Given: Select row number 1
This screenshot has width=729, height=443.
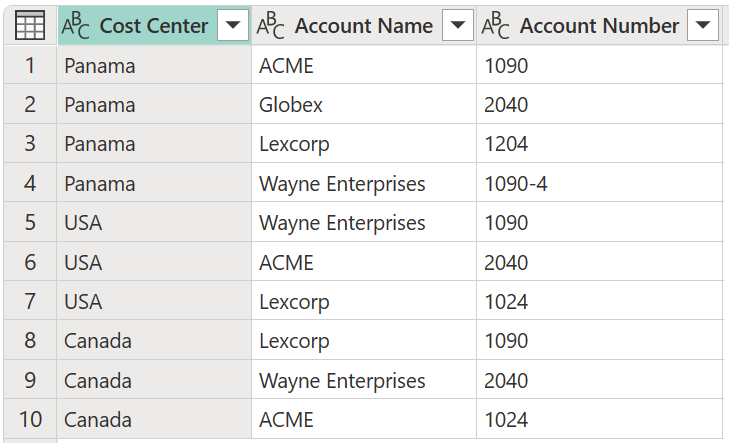Looking at the screenshot, I should tap(30, 65).
